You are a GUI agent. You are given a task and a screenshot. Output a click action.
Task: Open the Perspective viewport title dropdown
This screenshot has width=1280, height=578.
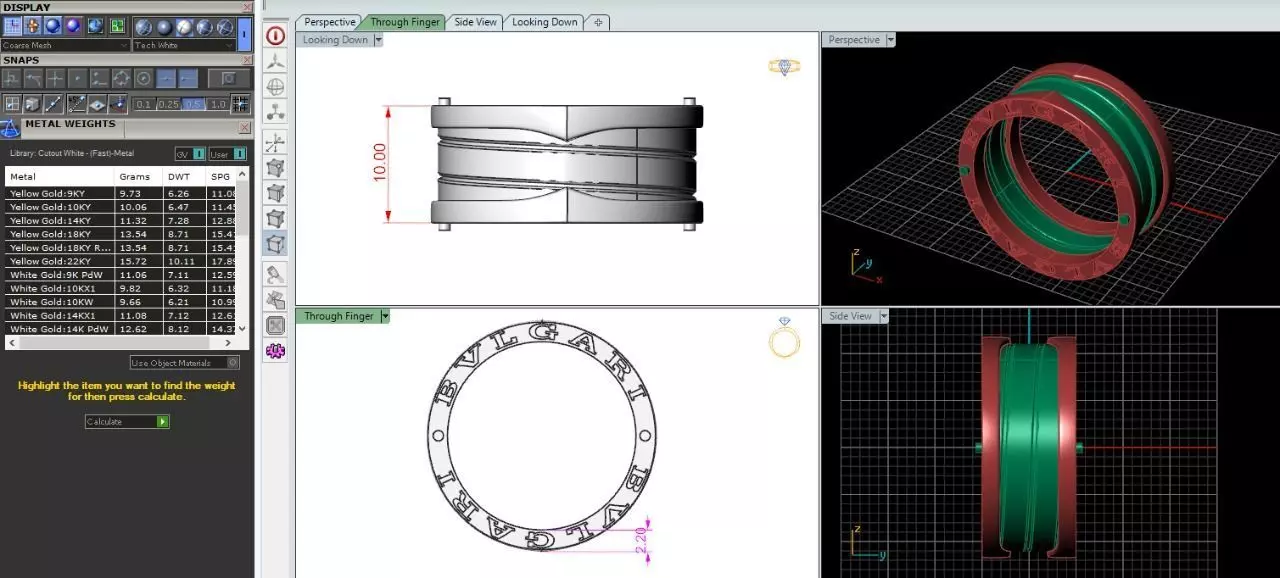click(x=890, y=40)
